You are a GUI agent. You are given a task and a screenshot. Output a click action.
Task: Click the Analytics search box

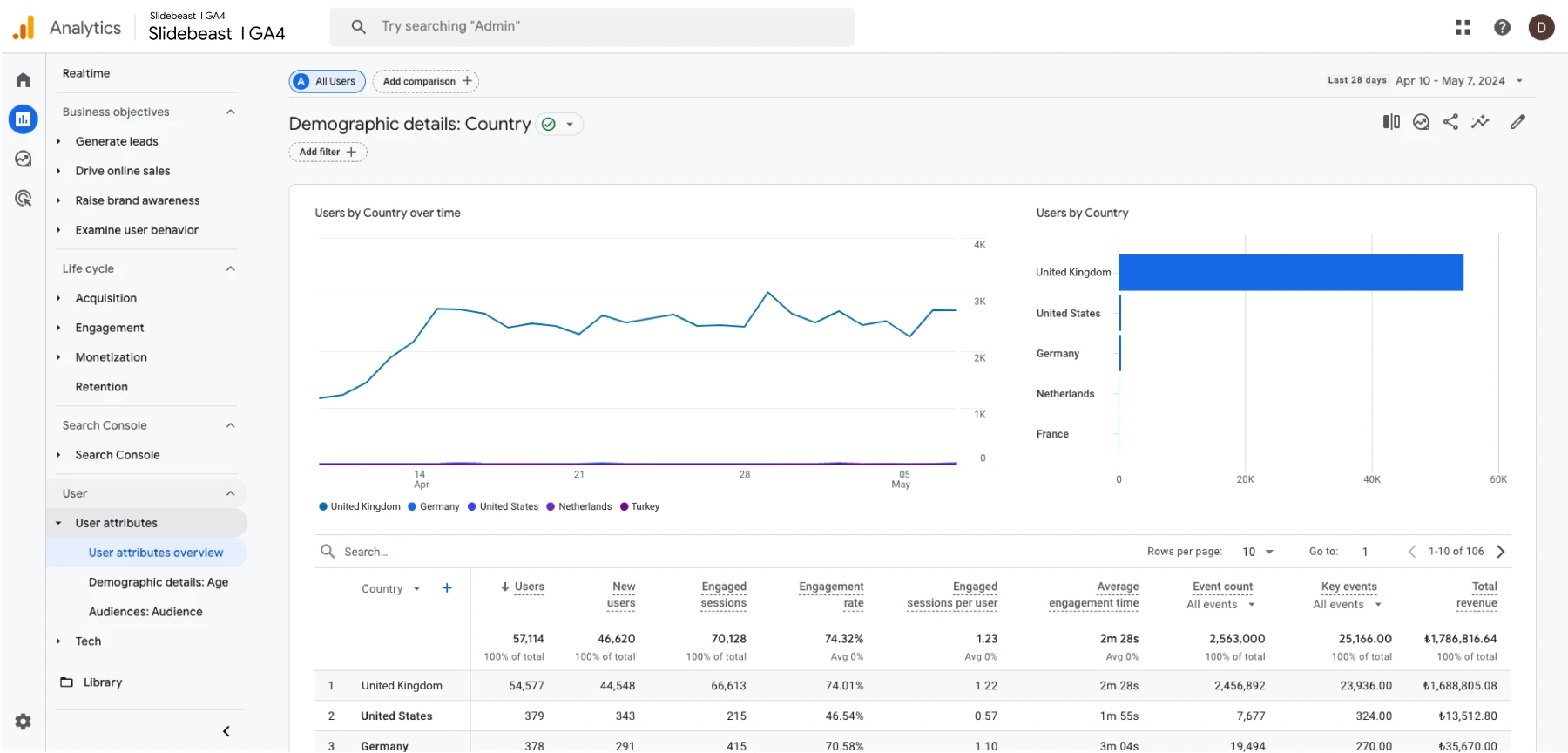[592, 27]
